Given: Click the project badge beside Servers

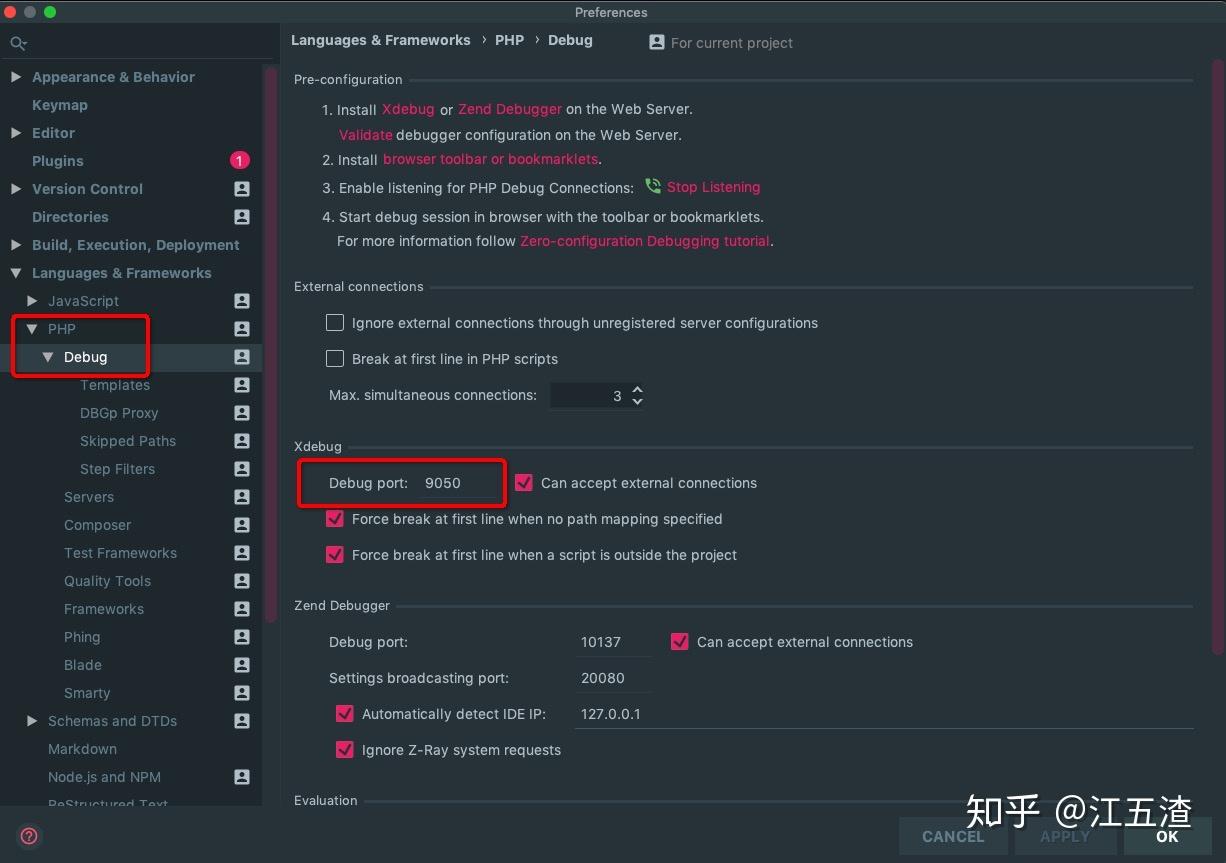Looking at the screenshot, I should click(241, 497).
